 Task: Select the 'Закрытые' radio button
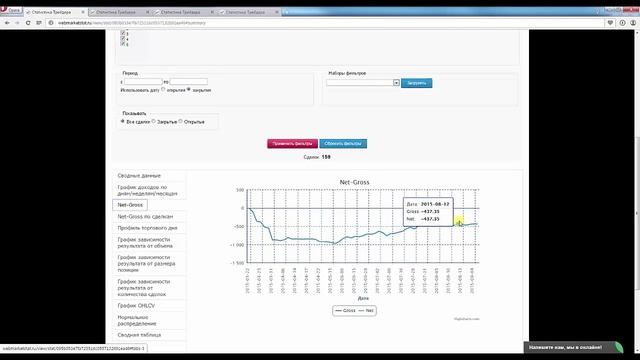point(154,121)
